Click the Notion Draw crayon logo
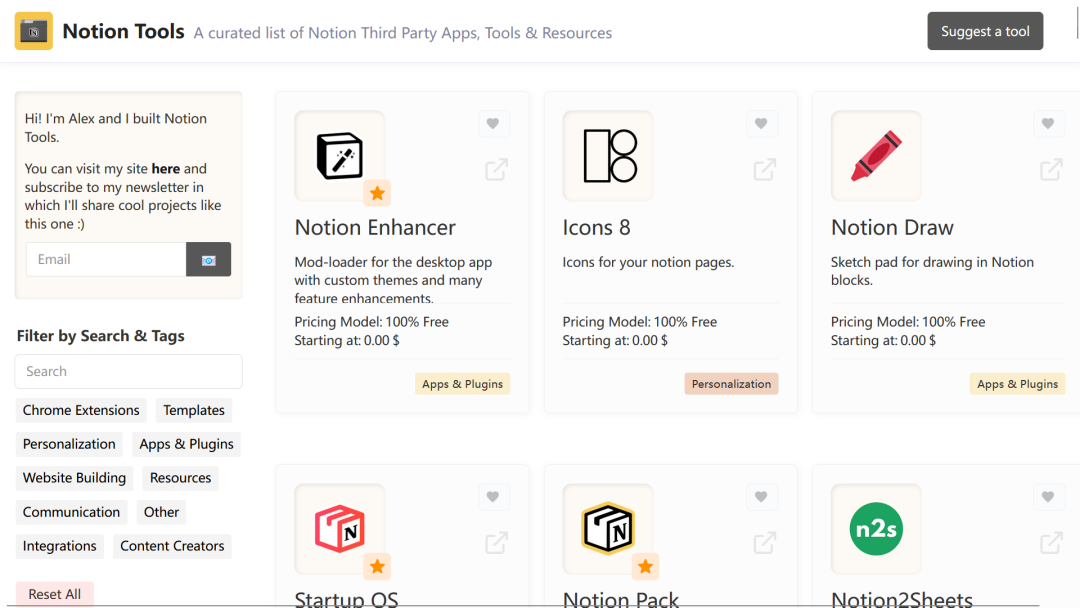The image size is (1080, 608). 876,156
